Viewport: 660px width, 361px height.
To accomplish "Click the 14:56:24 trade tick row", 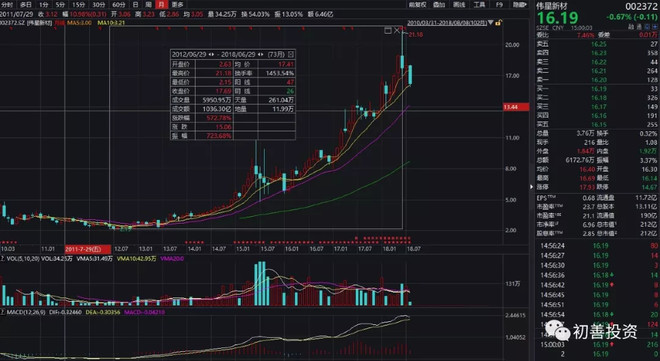I will [598, 246].
